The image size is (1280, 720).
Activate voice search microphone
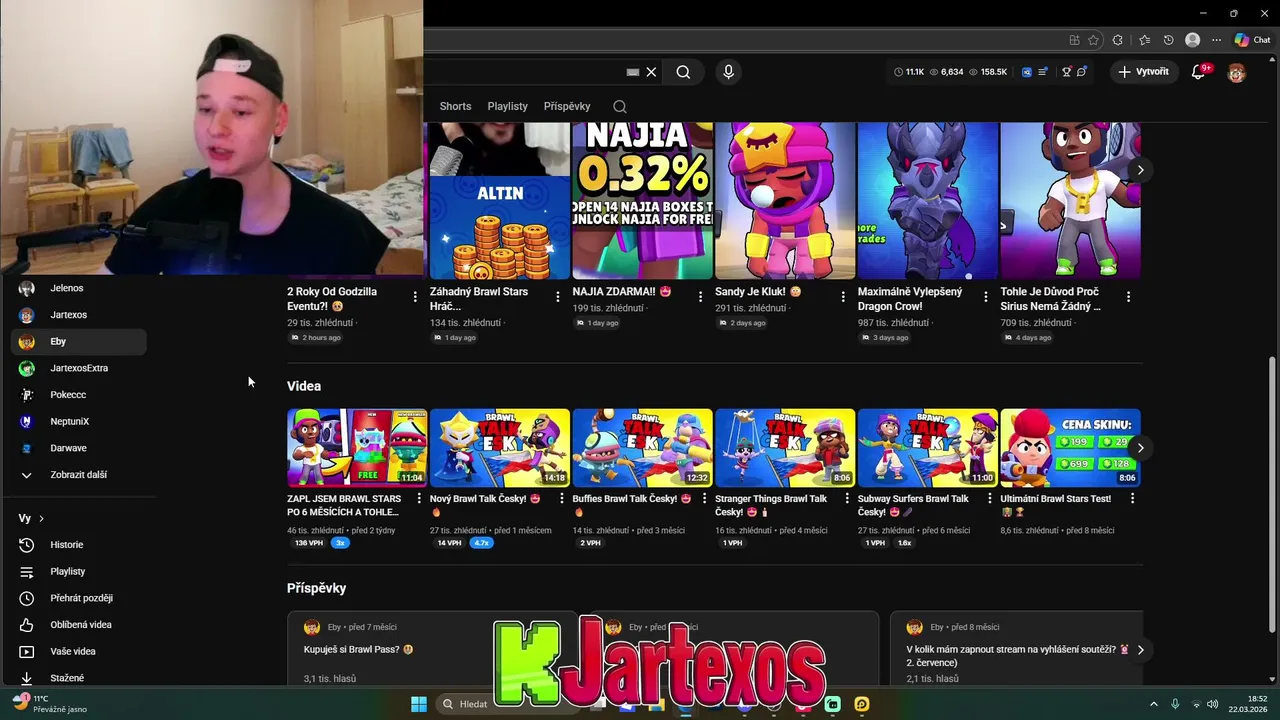[x=728, y=72]
